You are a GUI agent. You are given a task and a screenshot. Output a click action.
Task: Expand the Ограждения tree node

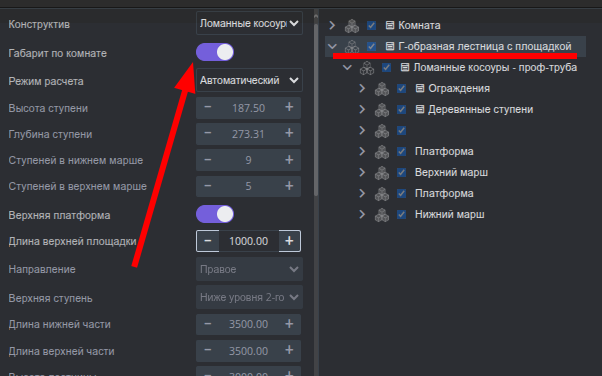point(362,88)
